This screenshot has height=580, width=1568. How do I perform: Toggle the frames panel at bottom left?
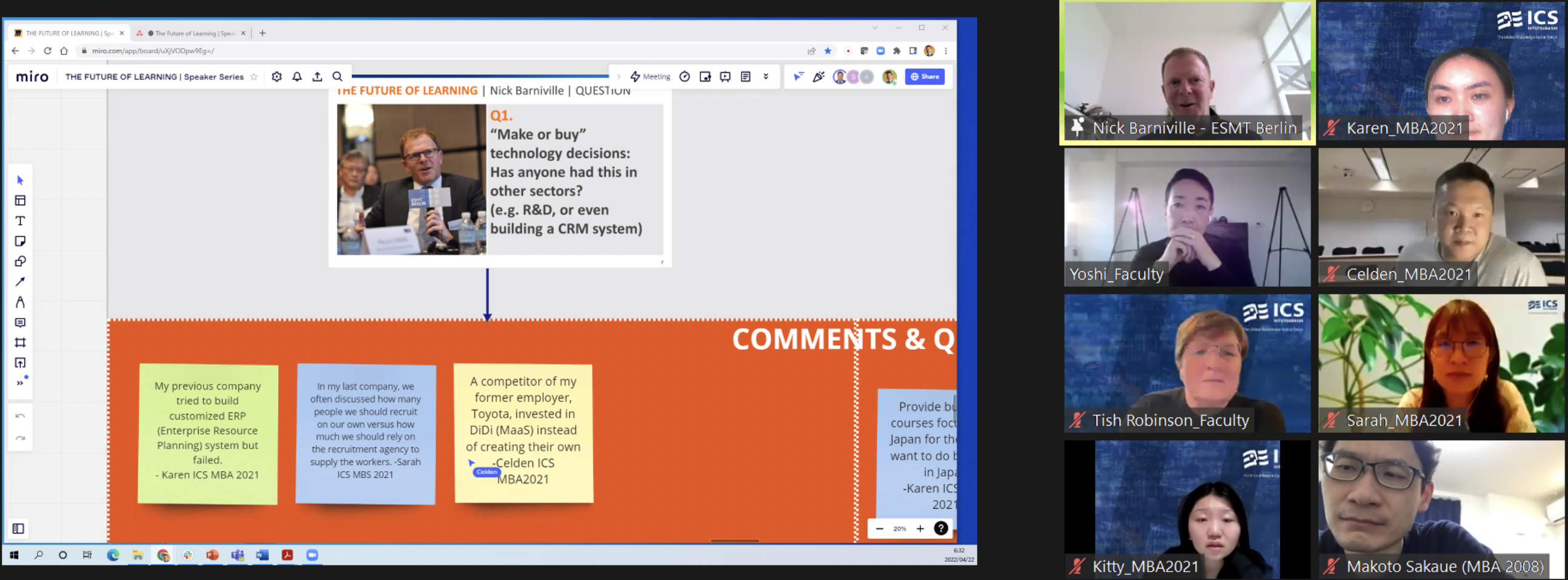pos(18,529)
